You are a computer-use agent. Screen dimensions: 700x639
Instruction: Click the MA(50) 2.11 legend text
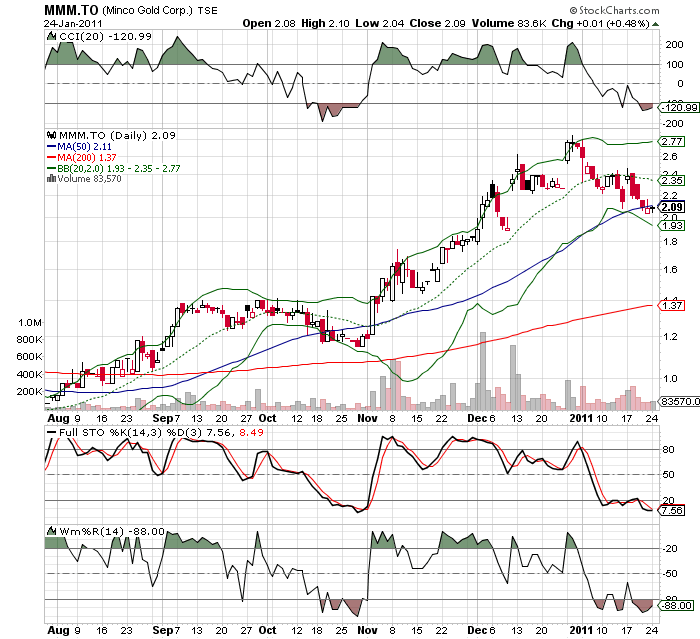tap(84, 146)
